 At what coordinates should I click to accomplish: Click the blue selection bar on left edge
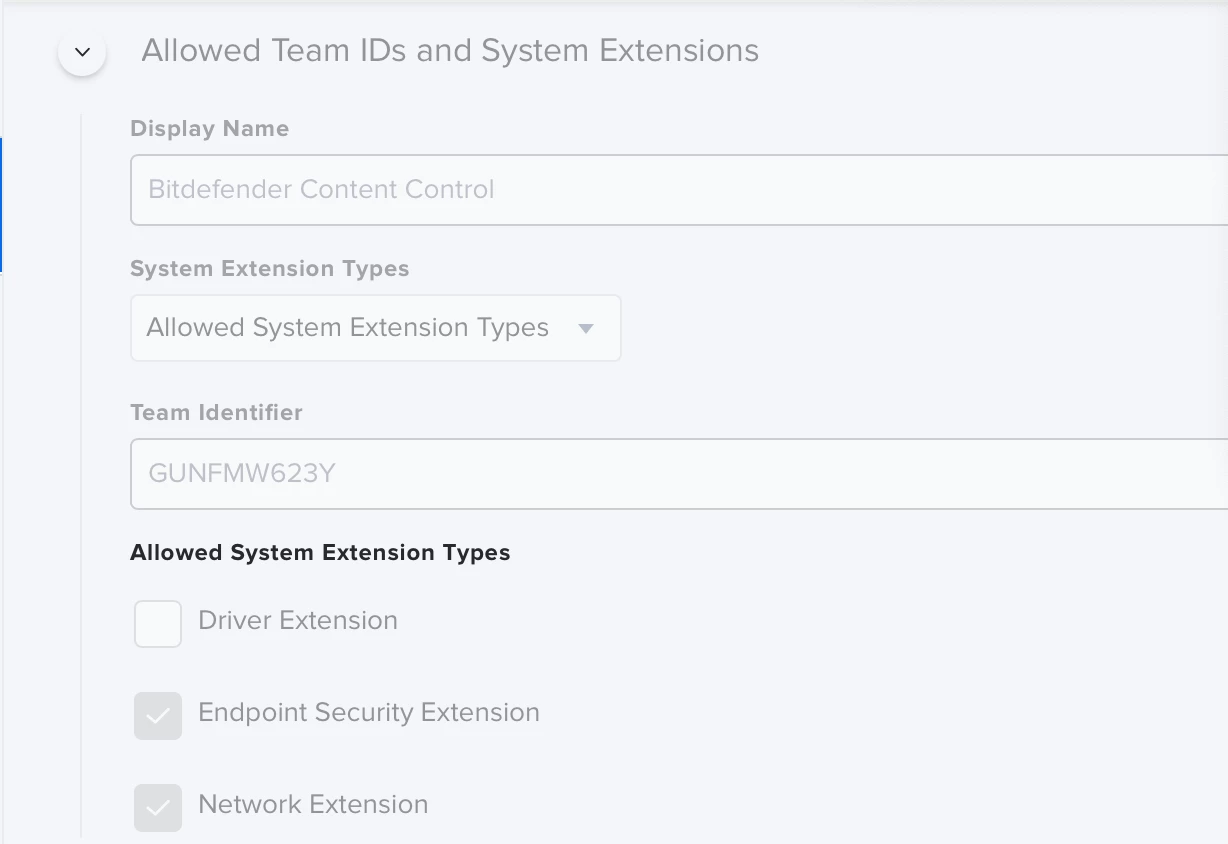pos(1,205)
